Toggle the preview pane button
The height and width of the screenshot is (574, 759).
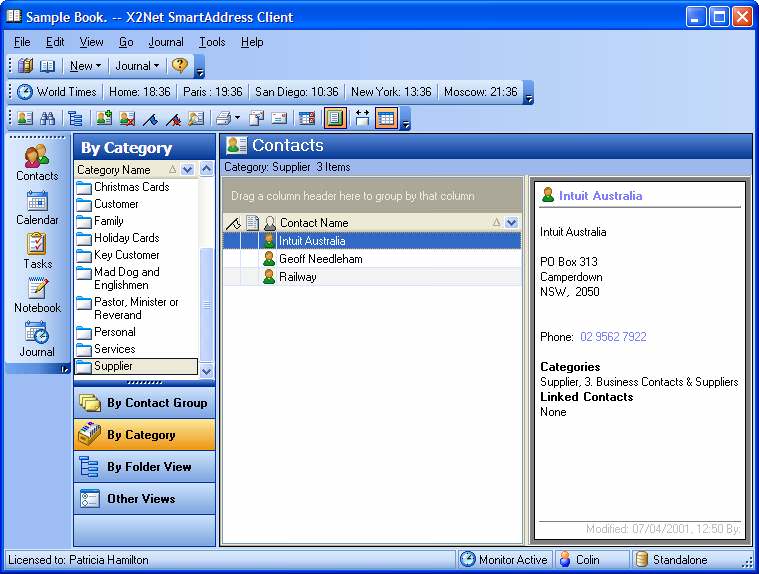tap(335, 118)
